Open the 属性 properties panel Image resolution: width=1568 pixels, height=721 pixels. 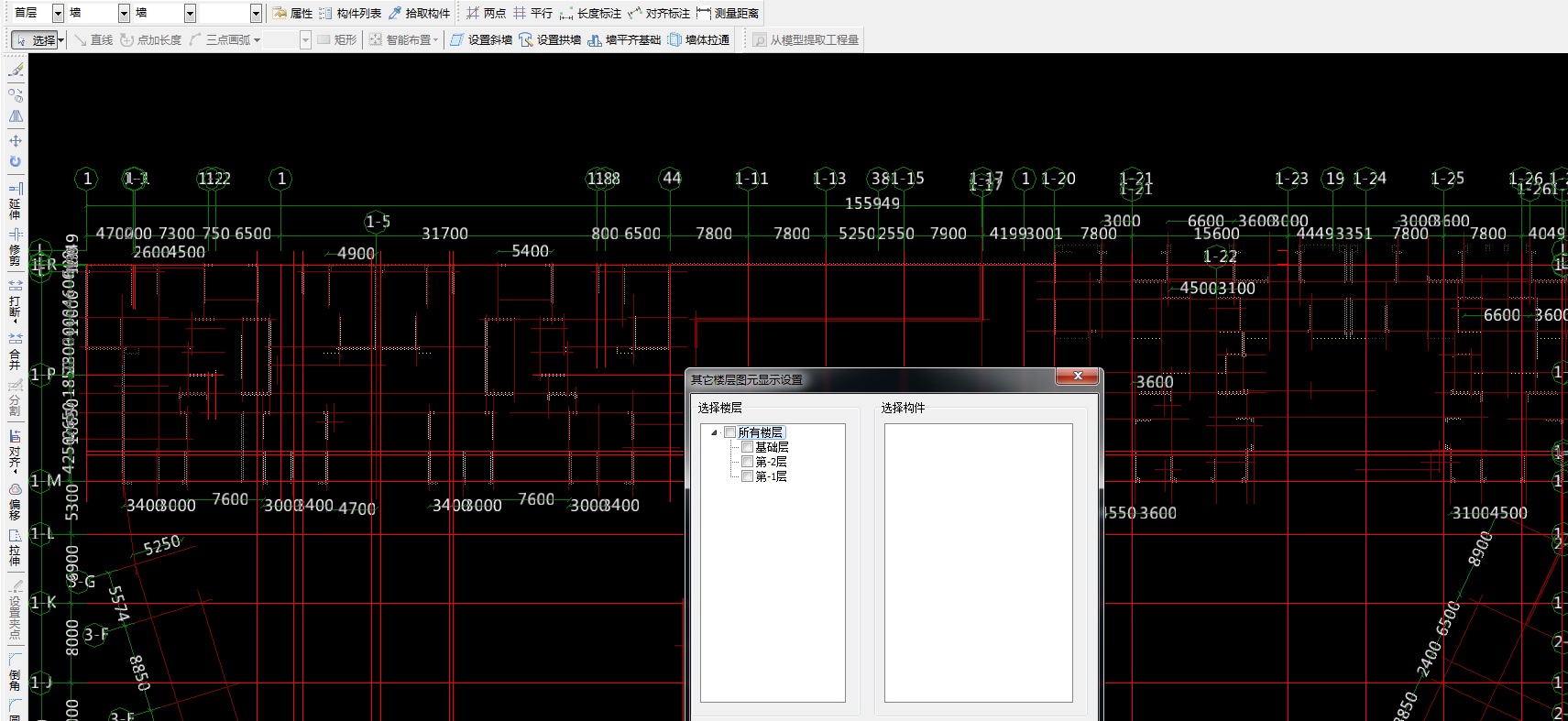coord(292,13)
